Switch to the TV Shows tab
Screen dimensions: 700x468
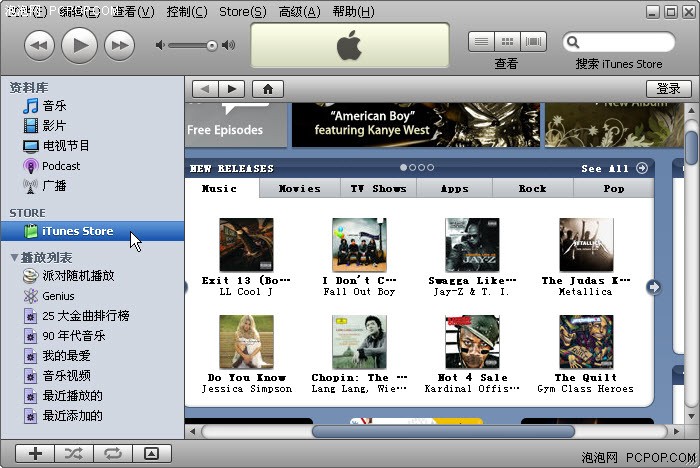[x=378, y=188]
